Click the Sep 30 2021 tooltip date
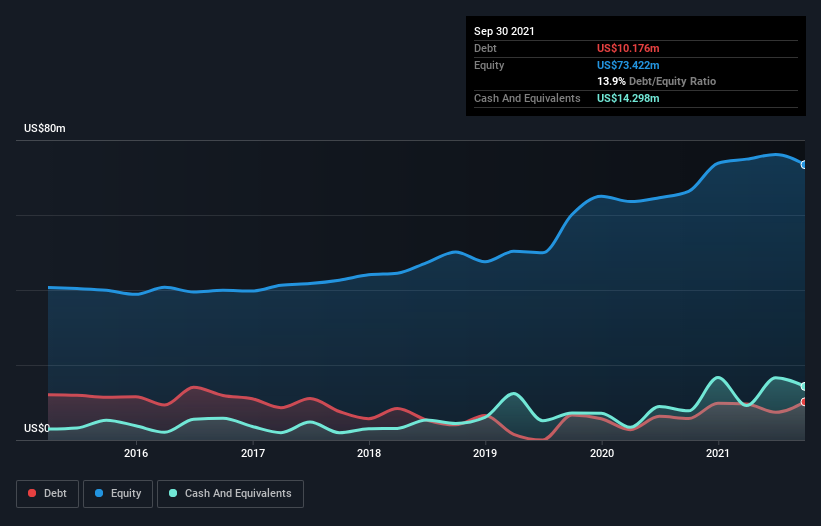Screen dimensions: 821x526 [504, 31]
